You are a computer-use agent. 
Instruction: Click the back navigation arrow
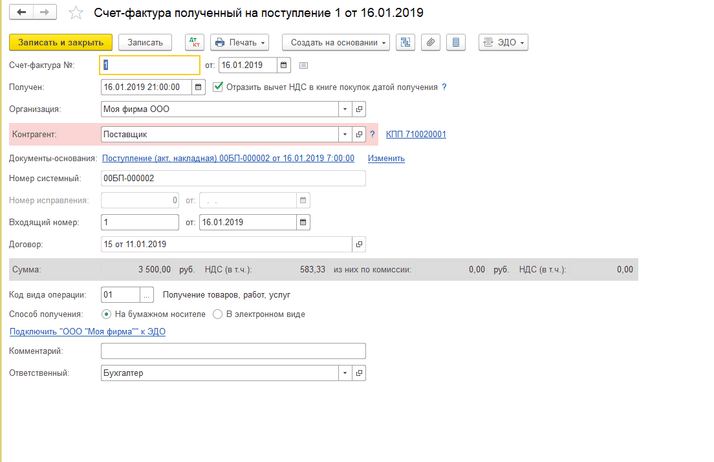coord(21,13)
